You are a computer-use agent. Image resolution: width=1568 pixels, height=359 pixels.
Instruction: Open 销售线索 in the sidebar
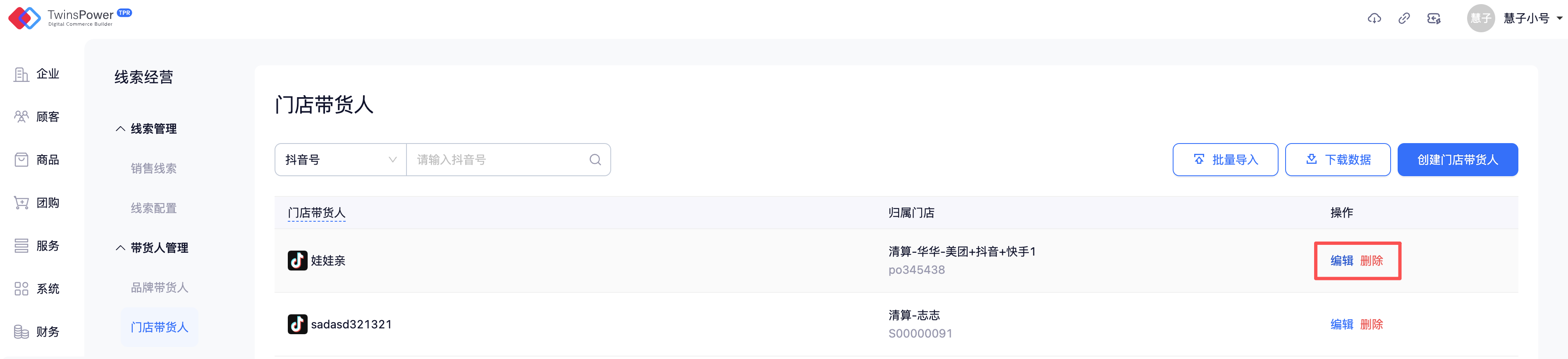153,169
